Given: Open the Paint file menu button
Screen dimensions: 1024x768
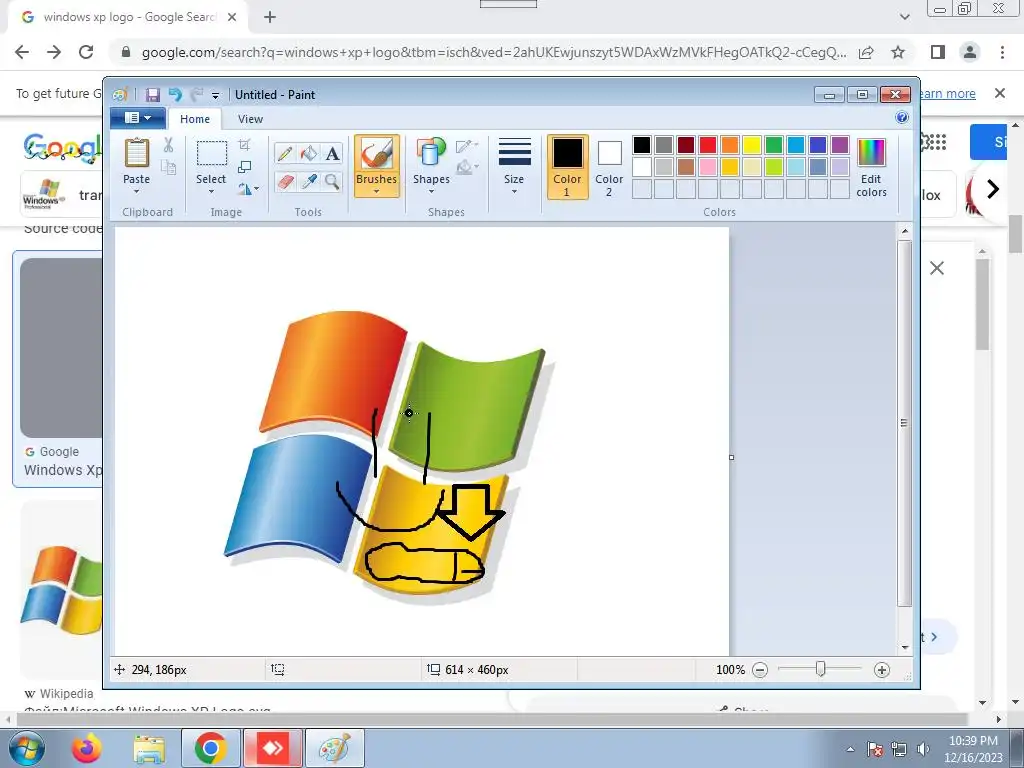Looking at the screenshot, I should click(x=137, y=118).
